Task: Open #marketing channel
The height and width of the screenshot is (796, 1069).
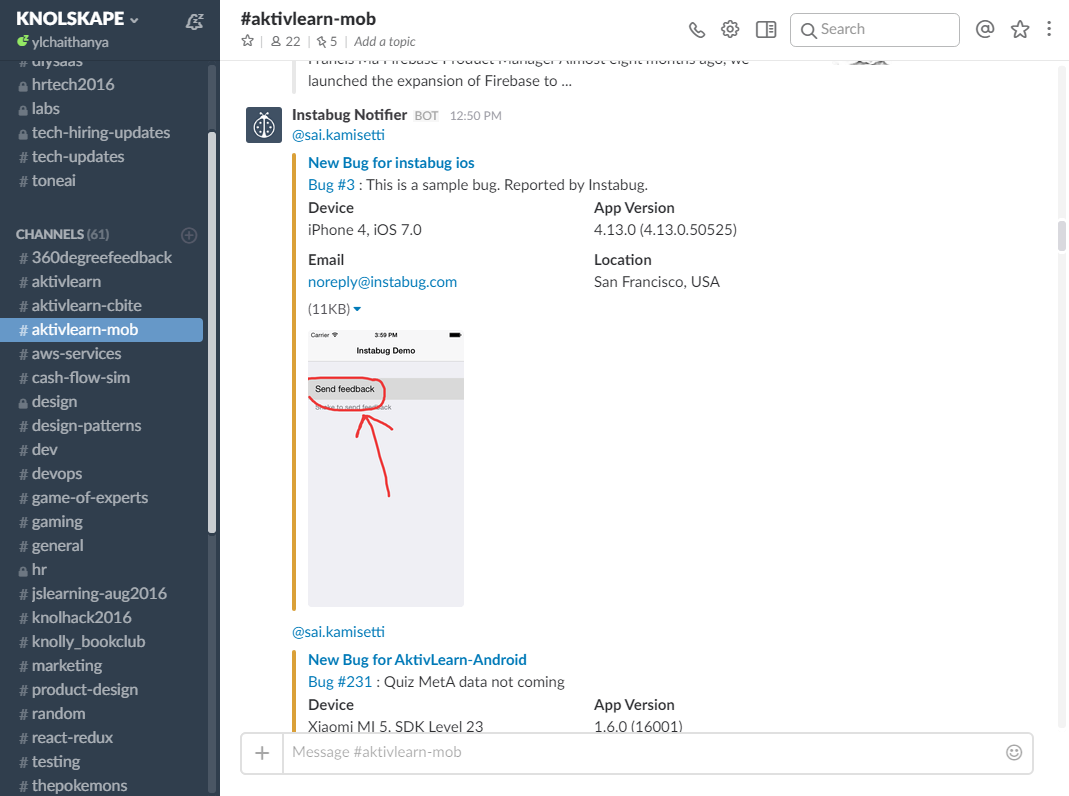Action: (x=102, y=665)
